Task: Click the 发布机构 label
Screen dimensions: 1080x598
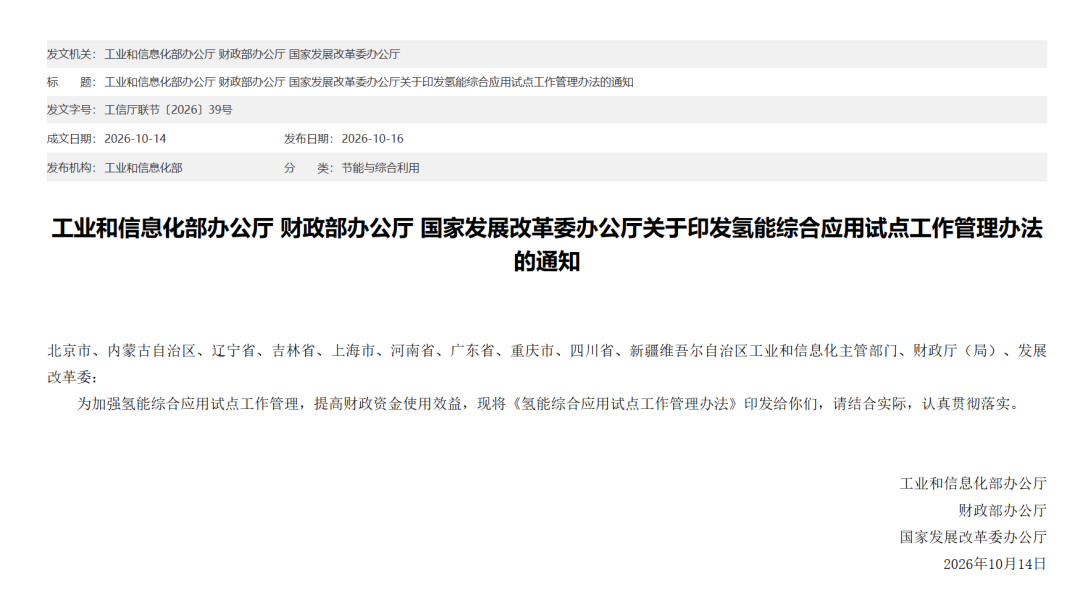Action: [x=72, y=168]
